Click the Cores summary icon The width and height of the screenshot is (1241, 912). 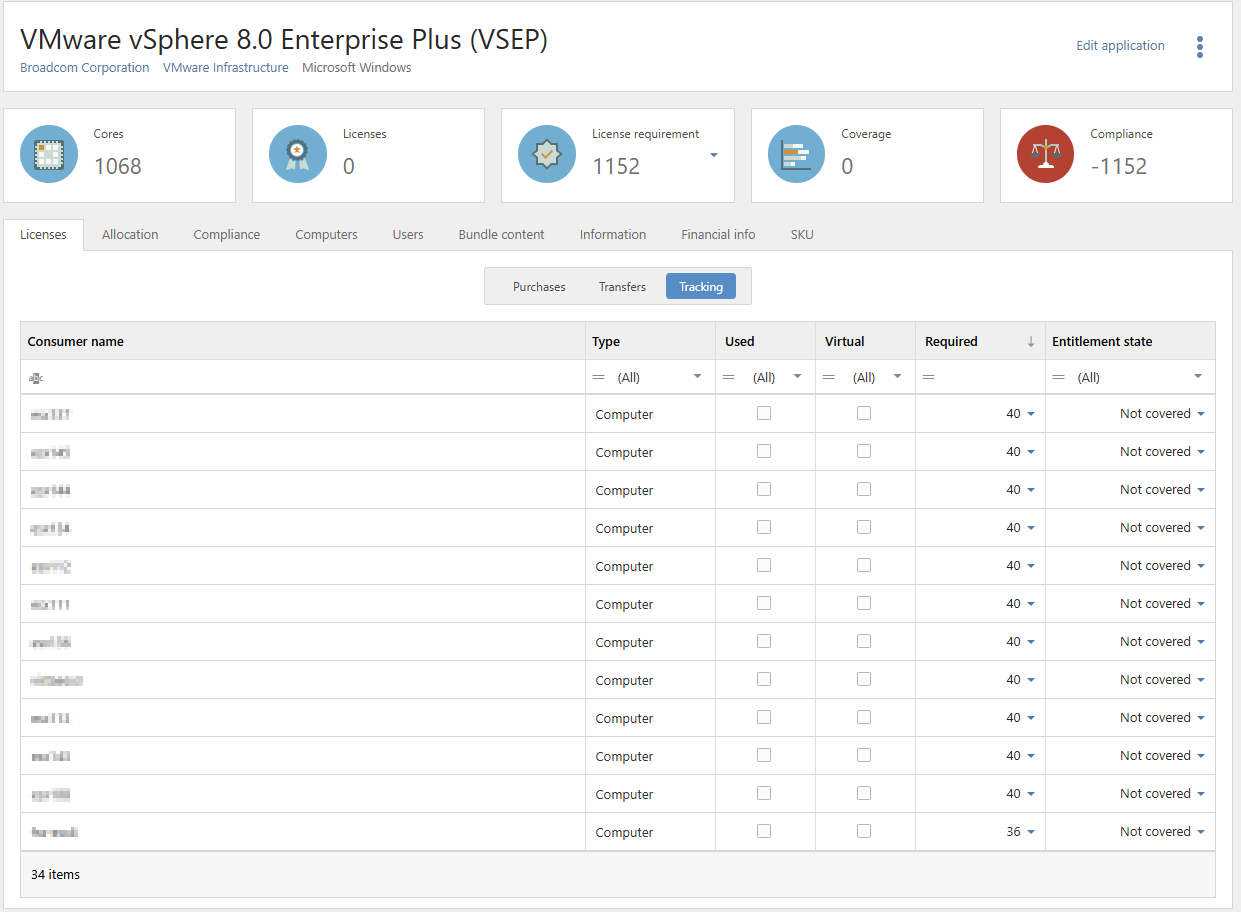click(49, 154)
